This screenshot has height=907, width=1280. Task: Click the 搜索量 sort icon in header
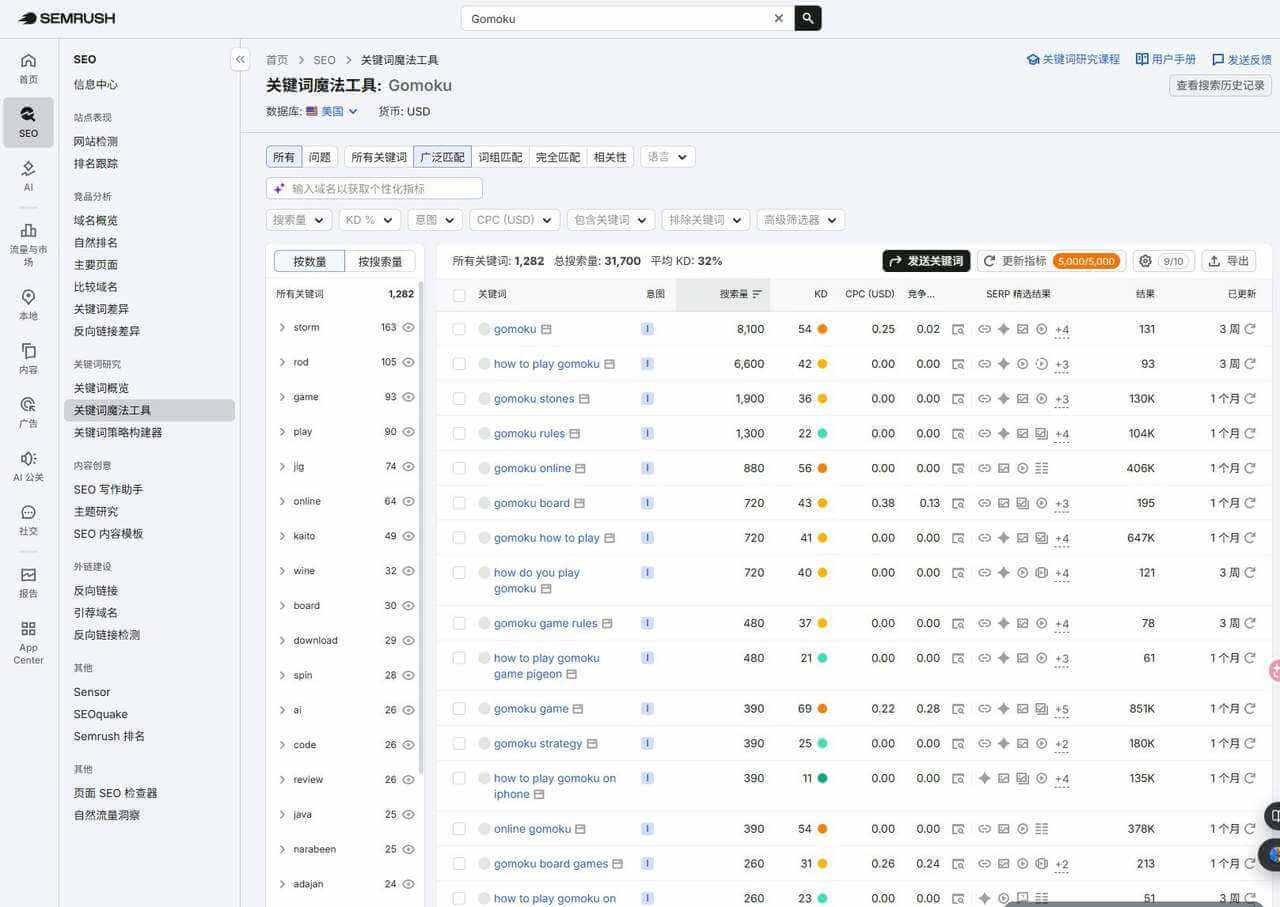[x=757, y=294]
